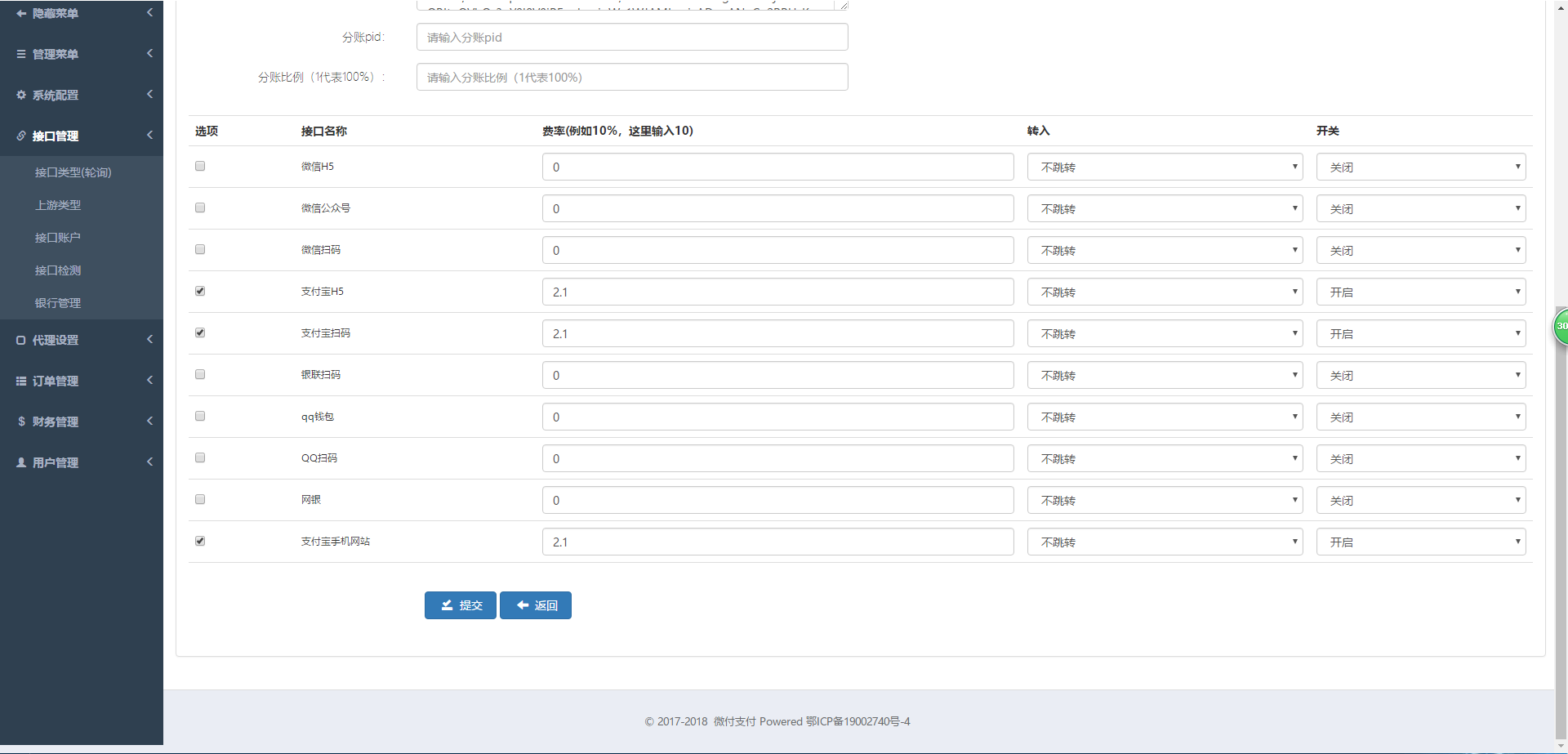
Task: Click the dollar icon beside 财务管理
Action: [21, 422]
